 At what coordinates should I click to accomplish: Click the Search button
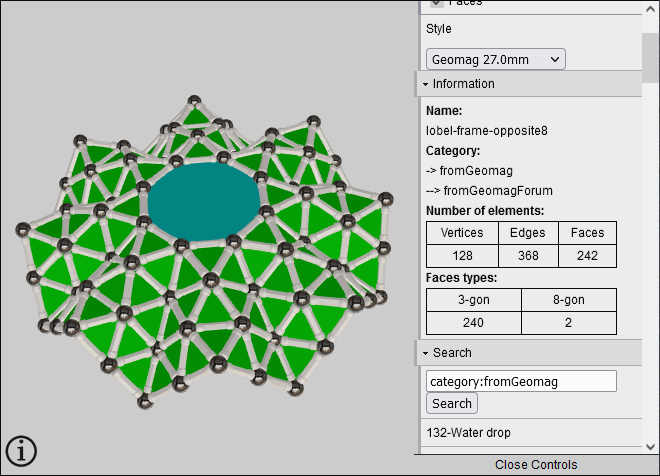(452, 403)
